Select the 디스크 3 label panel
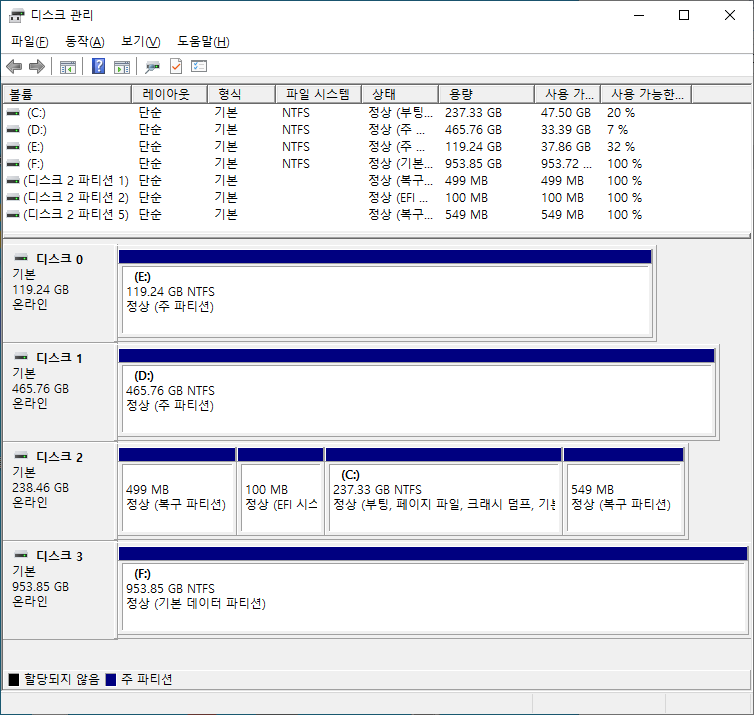 tap(59, 590)
